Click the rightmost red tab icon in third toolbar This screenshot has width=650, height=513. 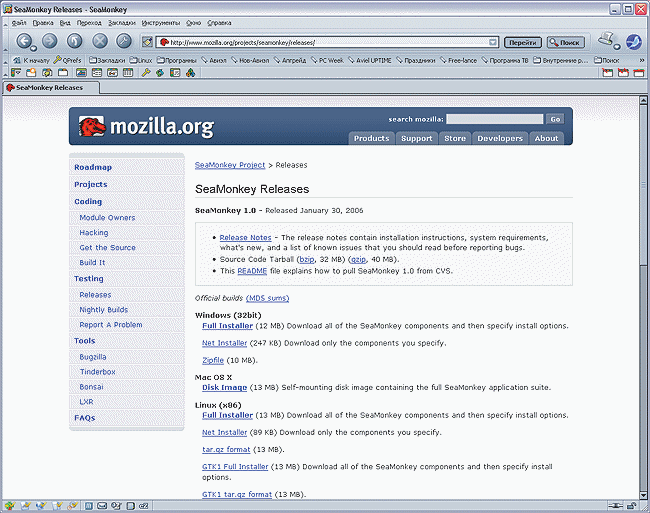pyautogui.click(x=639, y=73)
